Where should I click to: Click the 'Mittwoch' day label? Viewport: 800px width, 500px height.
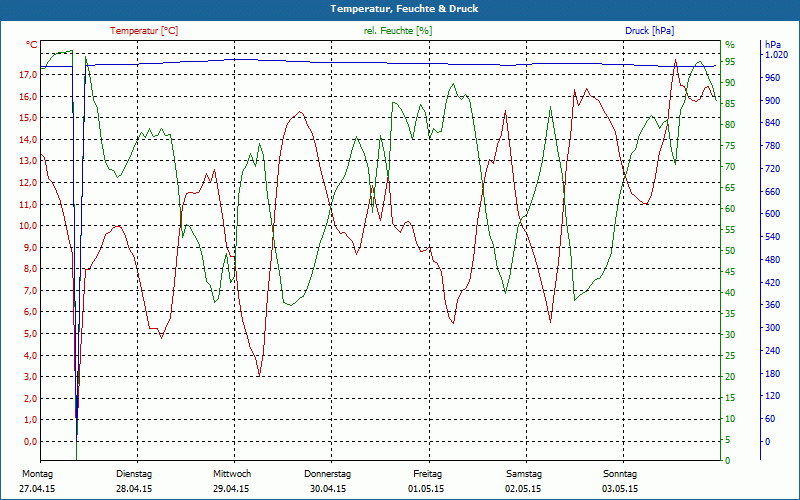pos(232,474)
